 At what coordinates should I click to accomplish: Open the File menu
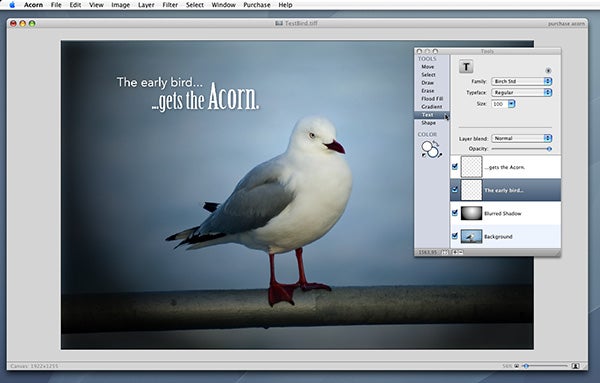[56, 5]
